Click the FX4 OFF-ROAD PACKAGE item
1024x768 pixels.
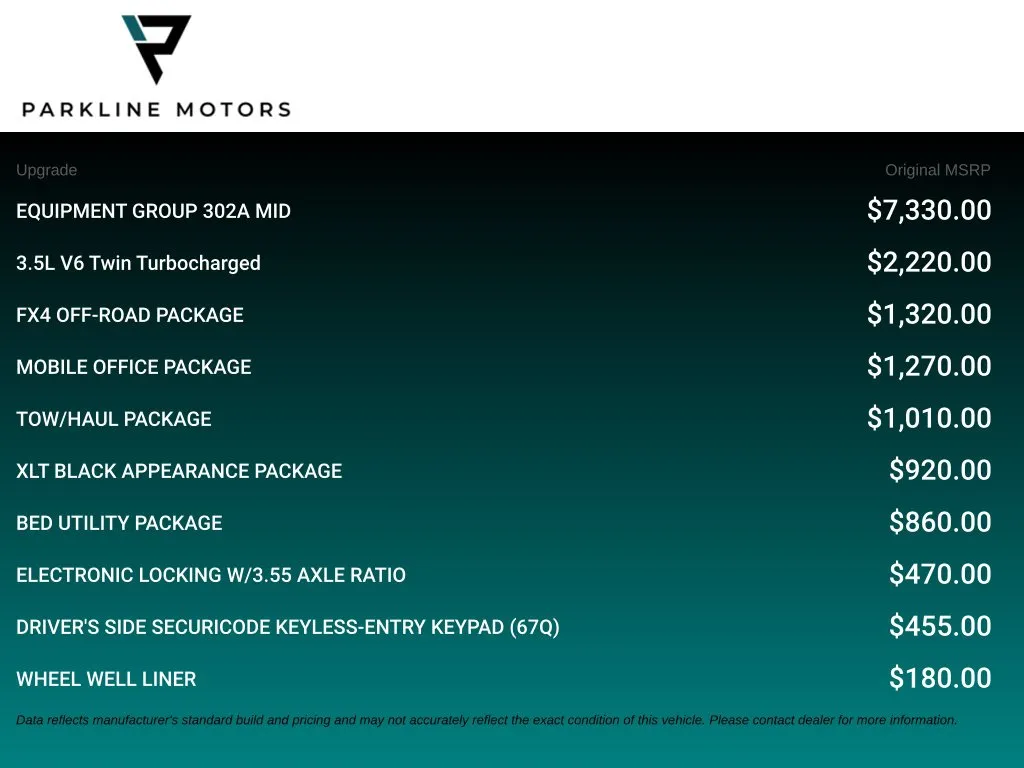(x=130, y=315)
